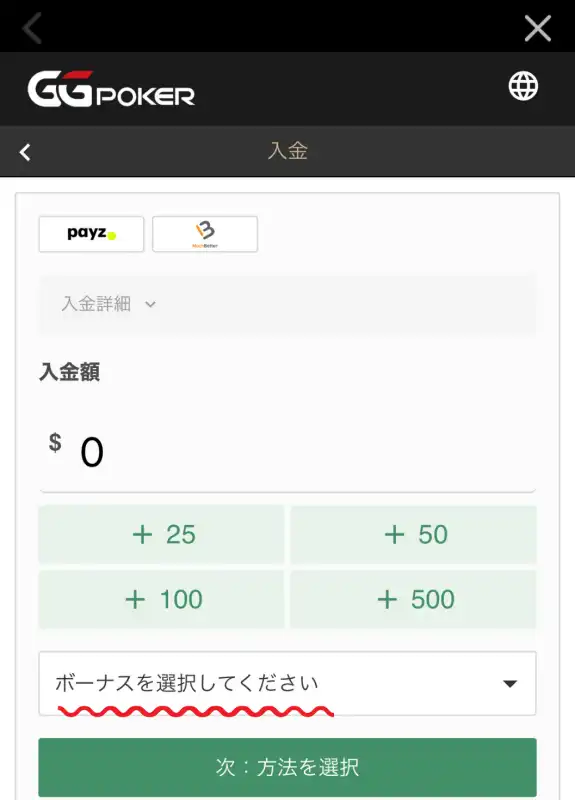Image resolution: width=575 pixels, height=800 pixels.
Task: Select the MuchBetter payment method
Action: tap(205, 234)
